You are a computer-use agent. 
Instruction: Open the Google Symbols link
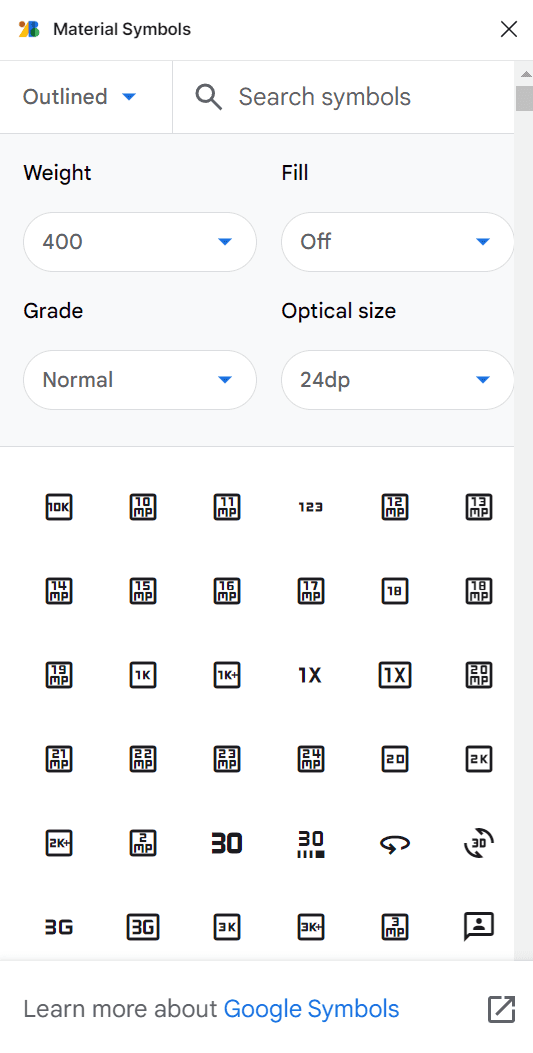pyautogui.click(x=311, y=1009)
